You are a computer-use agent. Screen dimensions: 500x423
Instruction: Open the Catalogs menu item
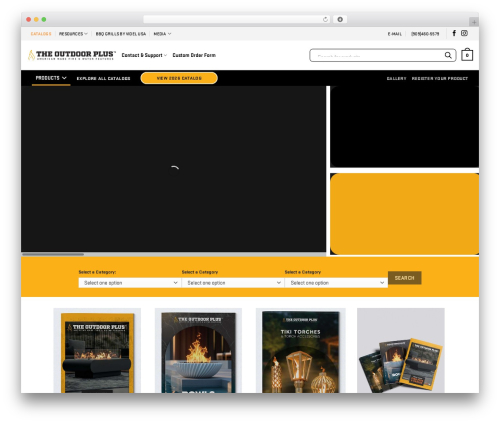41,34
